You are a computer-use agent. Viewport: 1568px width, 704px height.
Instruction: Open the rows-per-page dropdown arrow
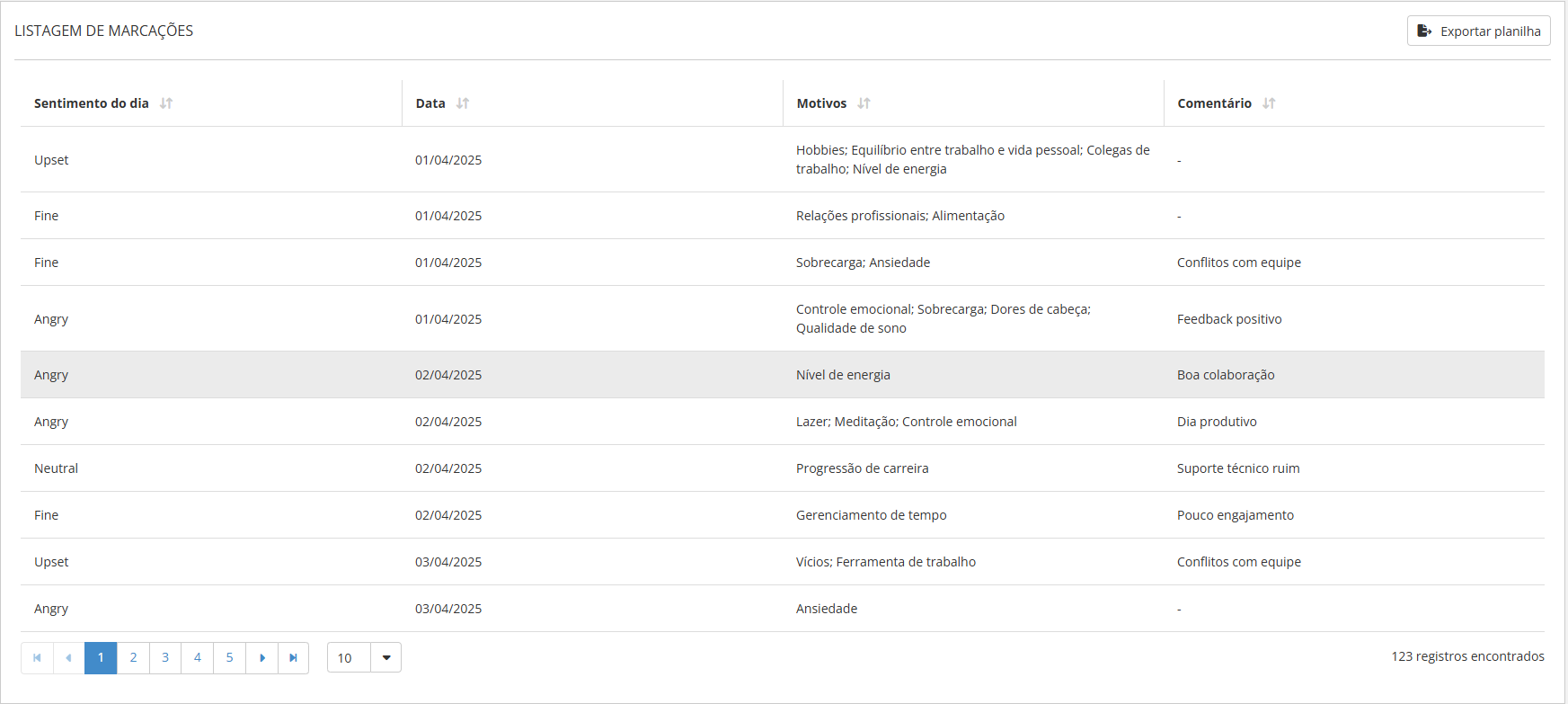[386, 658]
